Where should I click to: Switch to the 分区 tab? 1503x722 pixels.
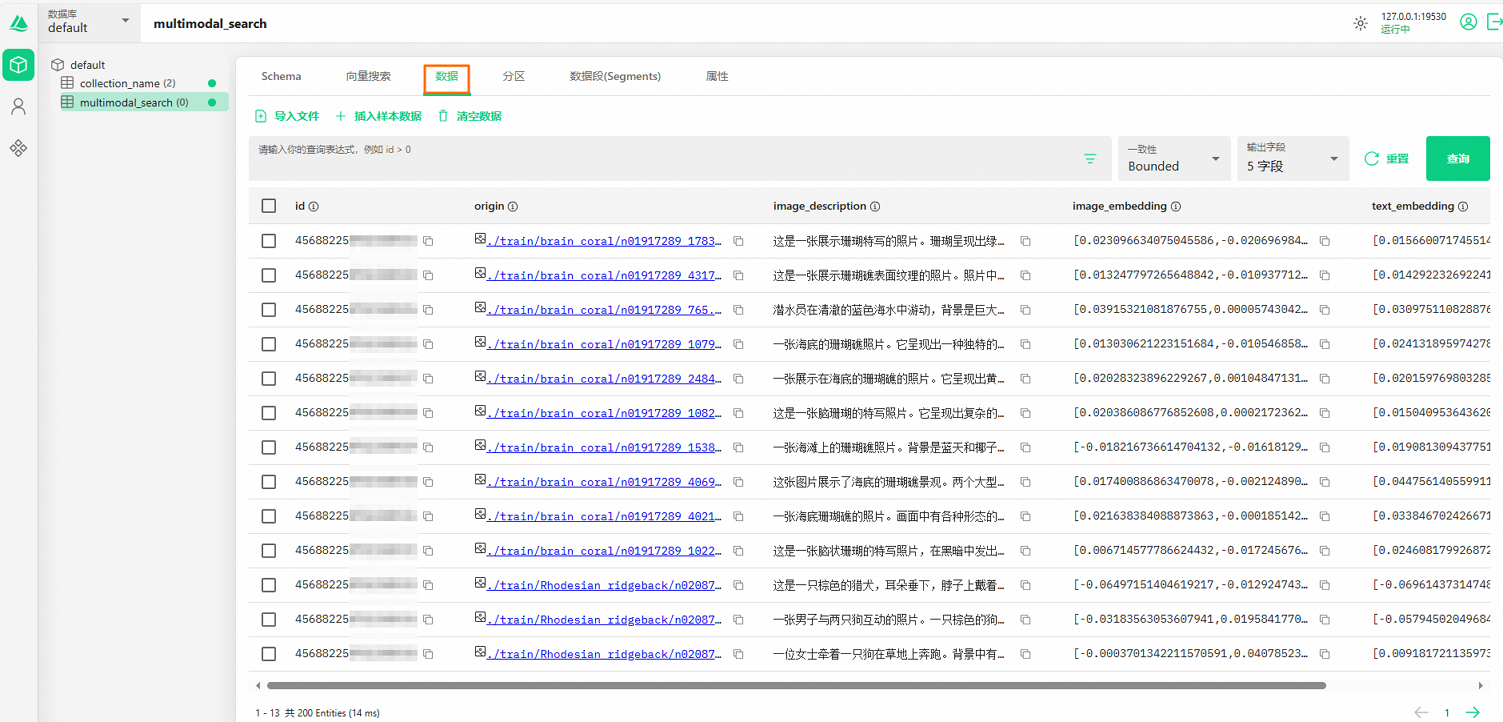click(x=514, y=77)
